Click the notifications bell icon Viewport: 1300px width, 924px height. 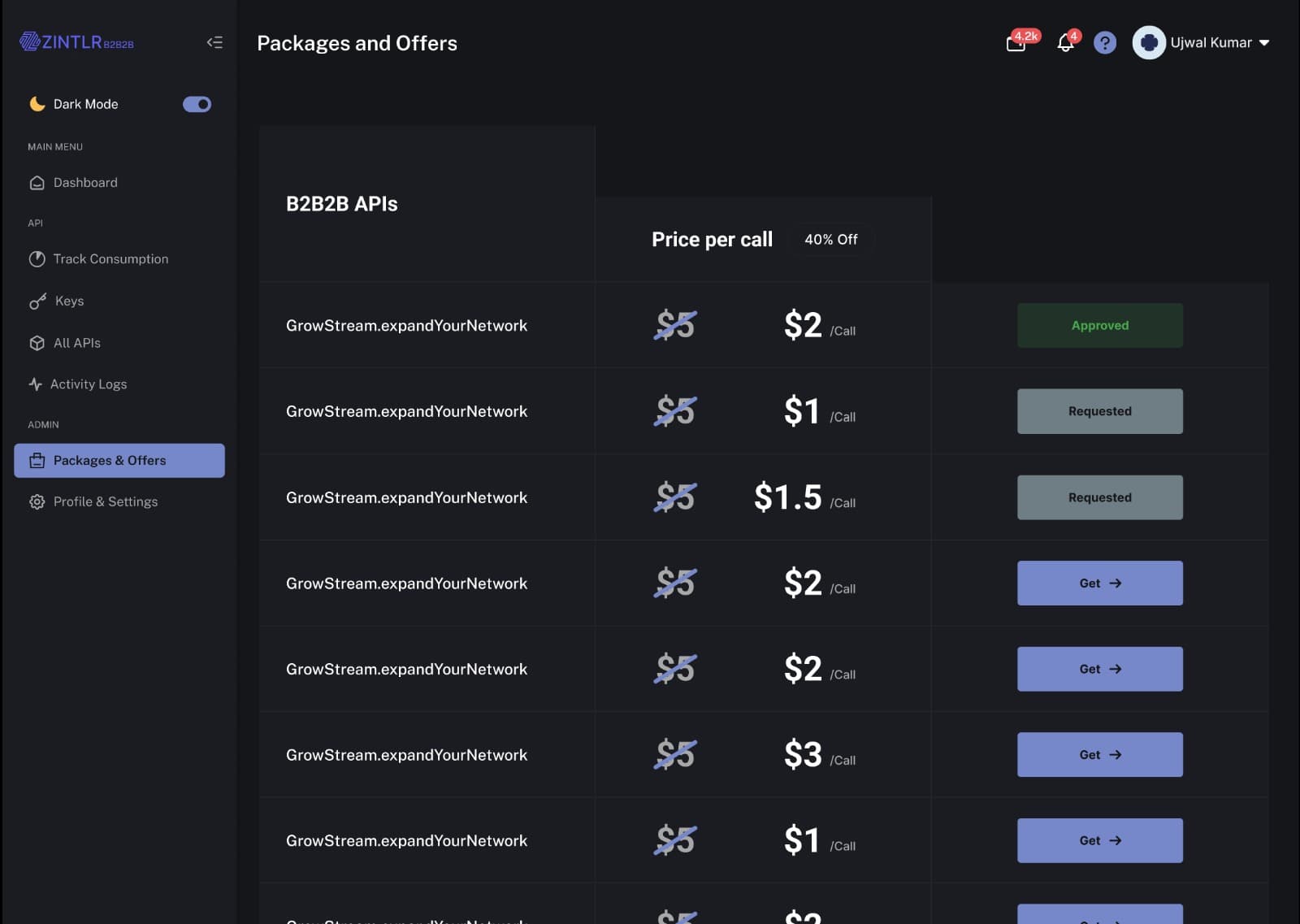[x=1064, y=42]
